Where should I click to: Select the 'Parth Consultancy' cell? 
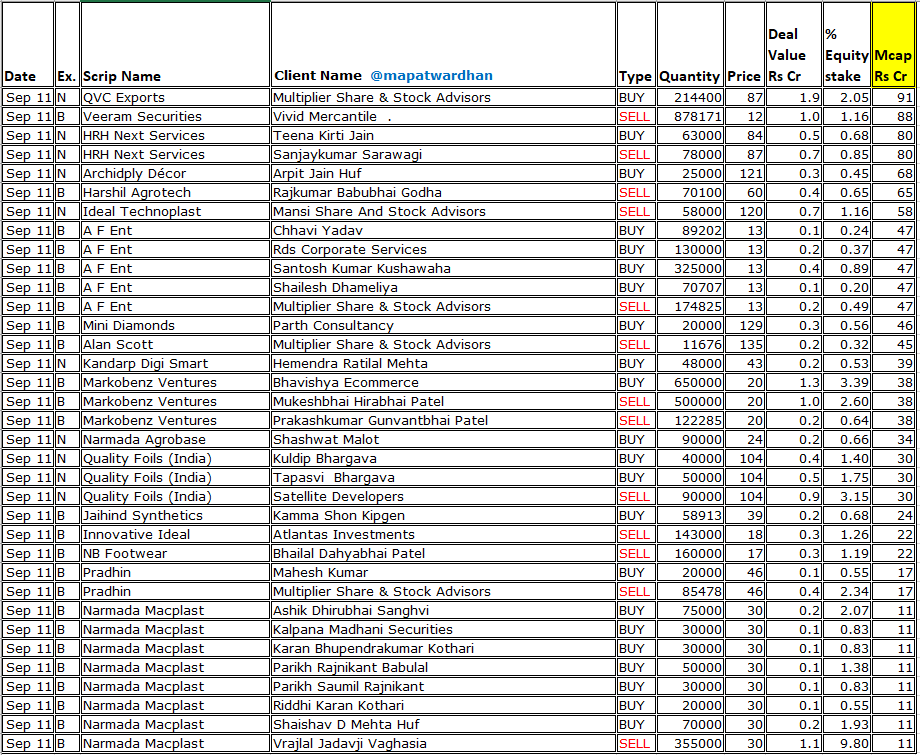(x=443, y=326)
